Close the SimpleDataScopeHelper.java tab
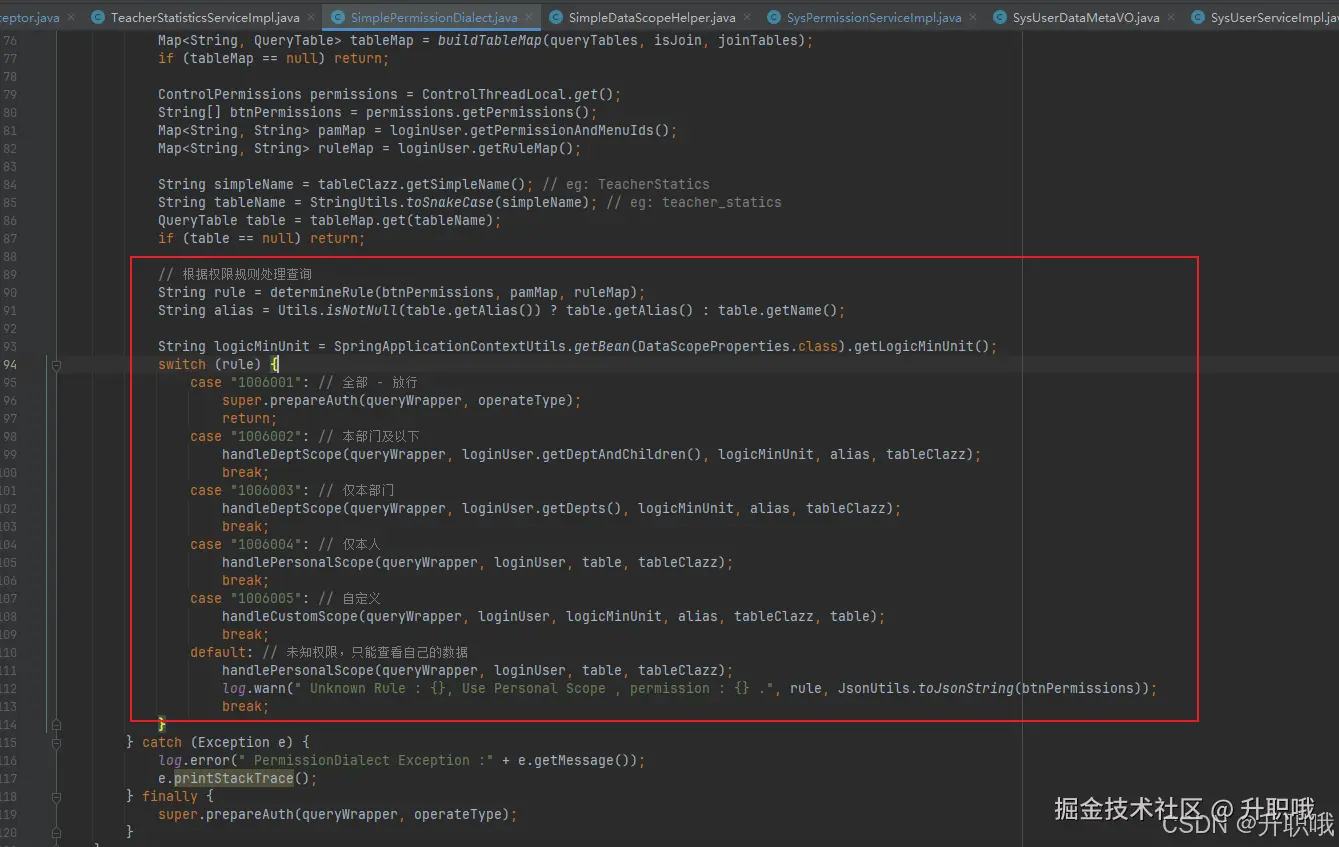This screenshot has width=1339, height=847. (747, 18)
